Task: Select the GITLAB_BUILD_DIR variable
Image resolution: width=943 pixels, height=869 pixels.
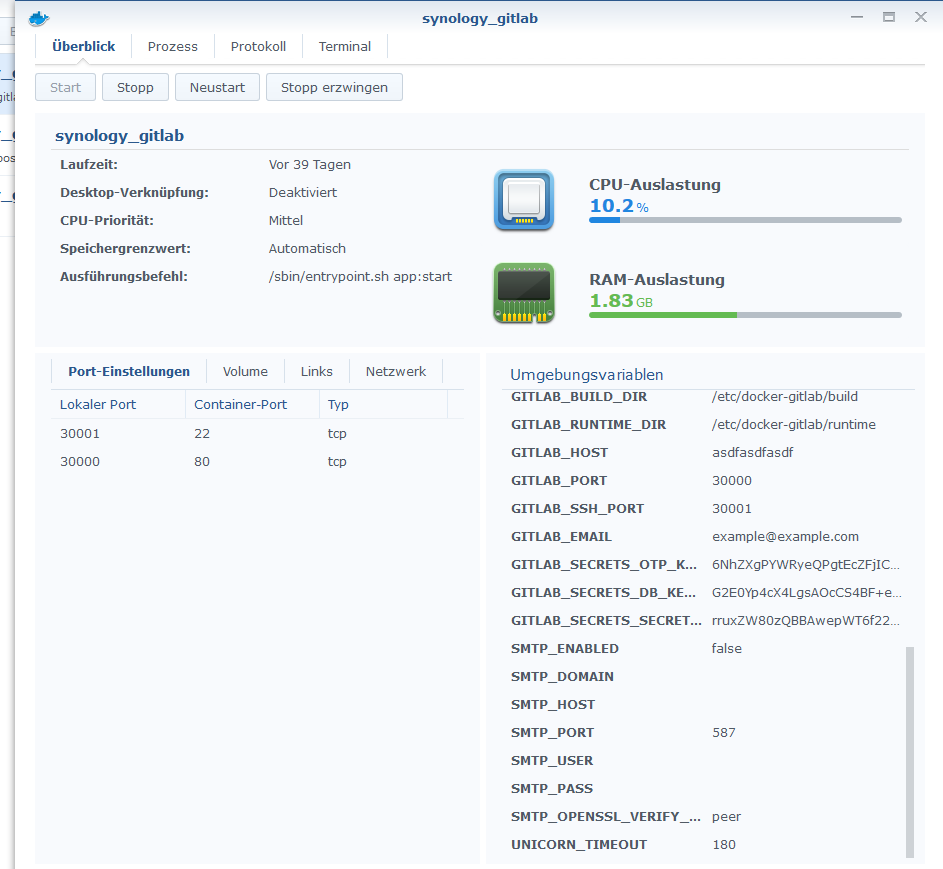Action: (x=579, y=397)
